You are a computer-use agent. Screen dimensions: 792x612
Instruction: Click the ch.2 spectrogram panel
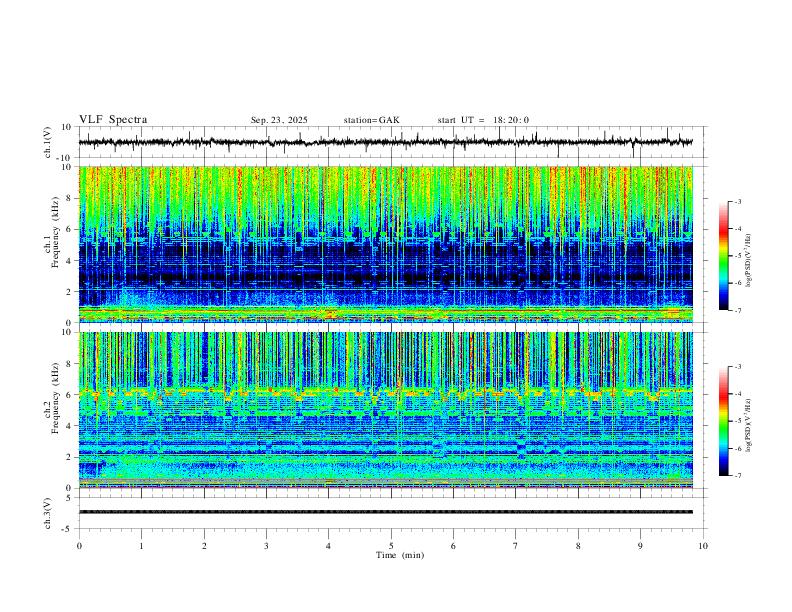pos(385,410)
